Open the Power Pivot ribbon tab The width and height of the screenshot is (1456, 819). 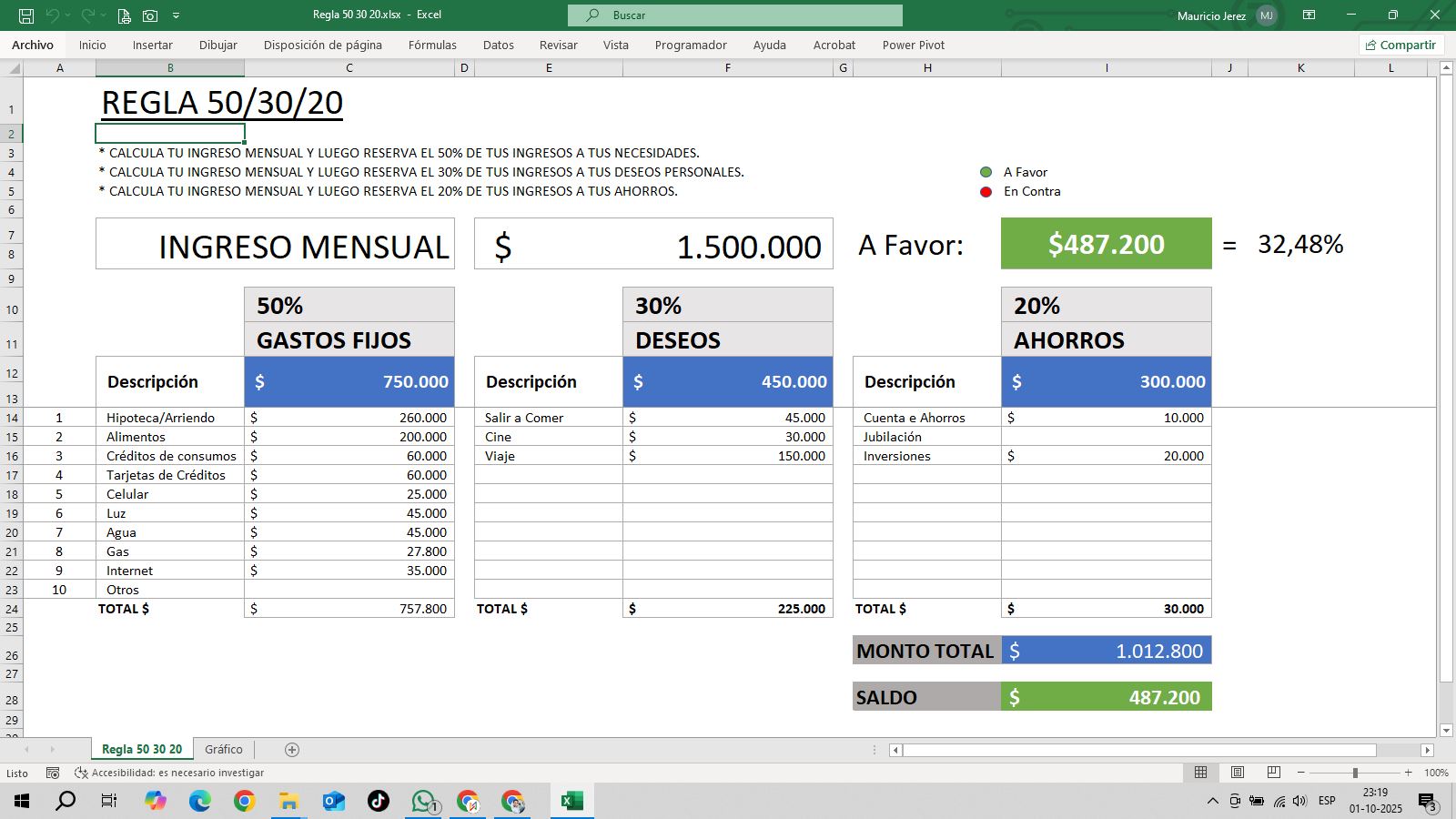[913, 45]
